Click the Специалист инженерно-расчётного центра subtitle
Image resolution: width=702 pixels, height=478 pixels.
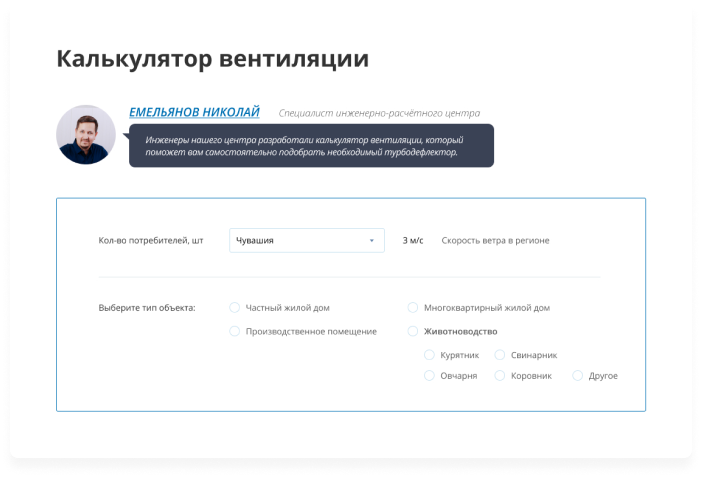click(x=379, y=114)
